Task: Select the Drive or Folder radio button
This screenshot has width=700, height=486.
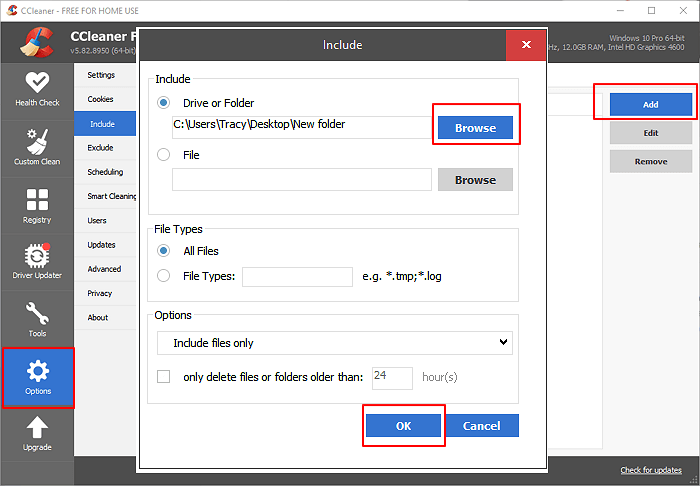Action: point(163,103)
